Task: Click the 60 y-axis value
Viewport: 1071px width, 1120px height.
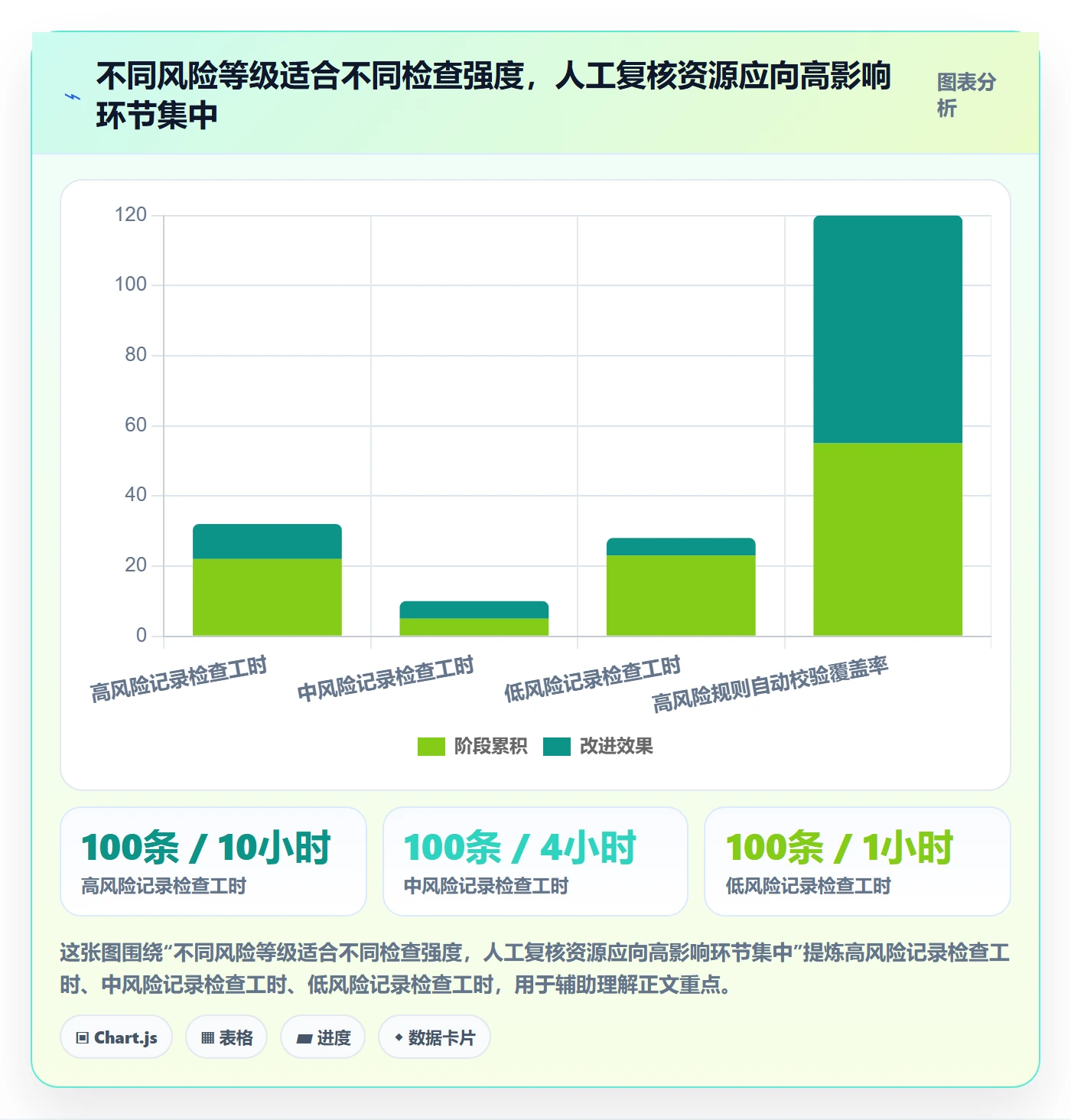Action: coord(136,425)
